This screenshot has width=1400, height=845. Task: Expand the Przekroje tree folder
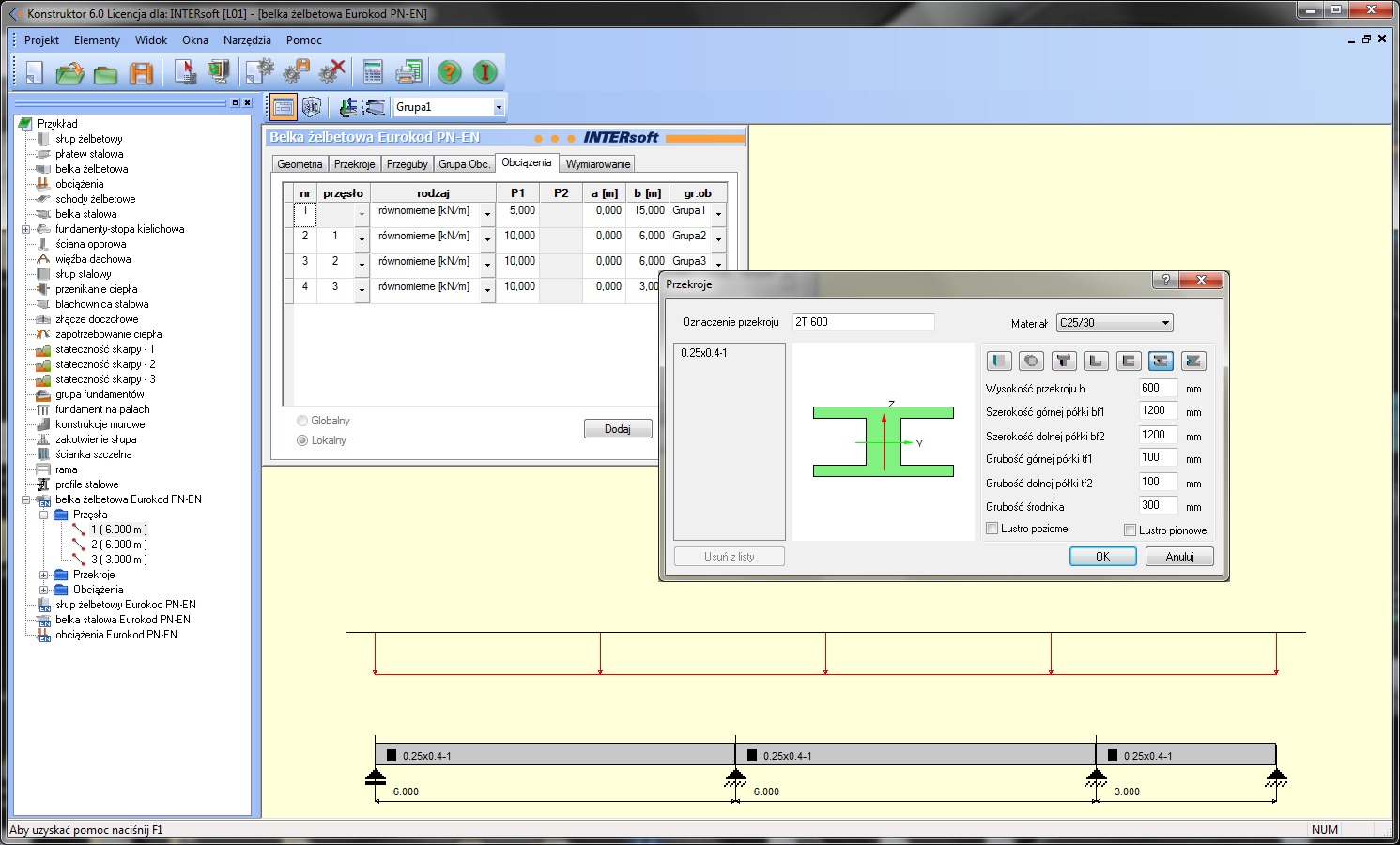(43, 575)
